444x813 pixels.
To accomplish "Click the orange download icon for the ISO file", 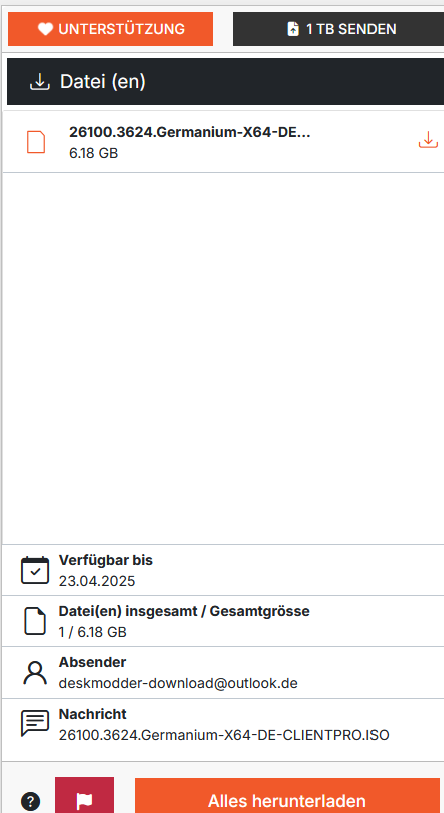I will tap(428, 140).
